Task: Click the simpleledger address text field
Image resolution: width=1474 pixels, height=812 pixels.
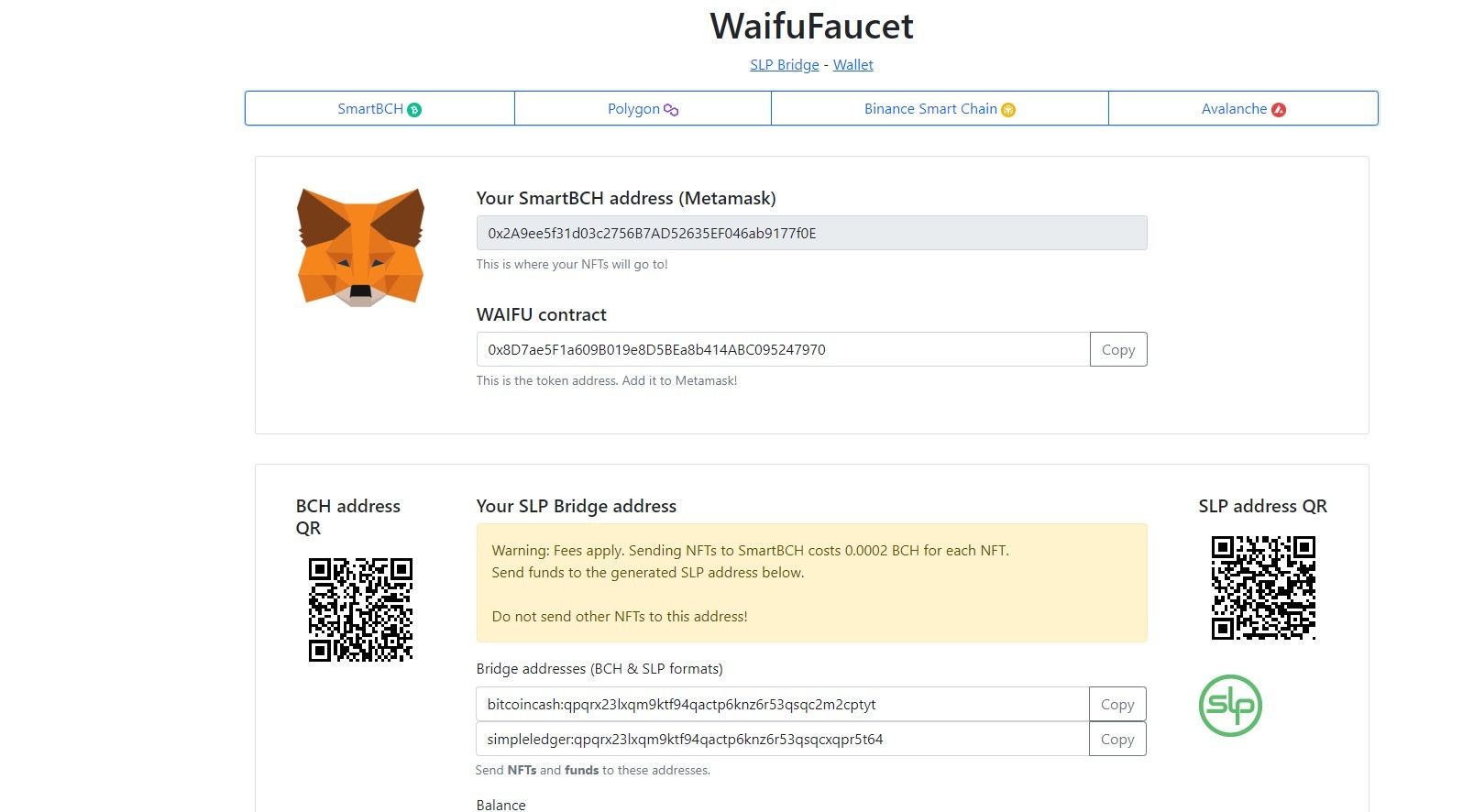Action: (782, 739)
